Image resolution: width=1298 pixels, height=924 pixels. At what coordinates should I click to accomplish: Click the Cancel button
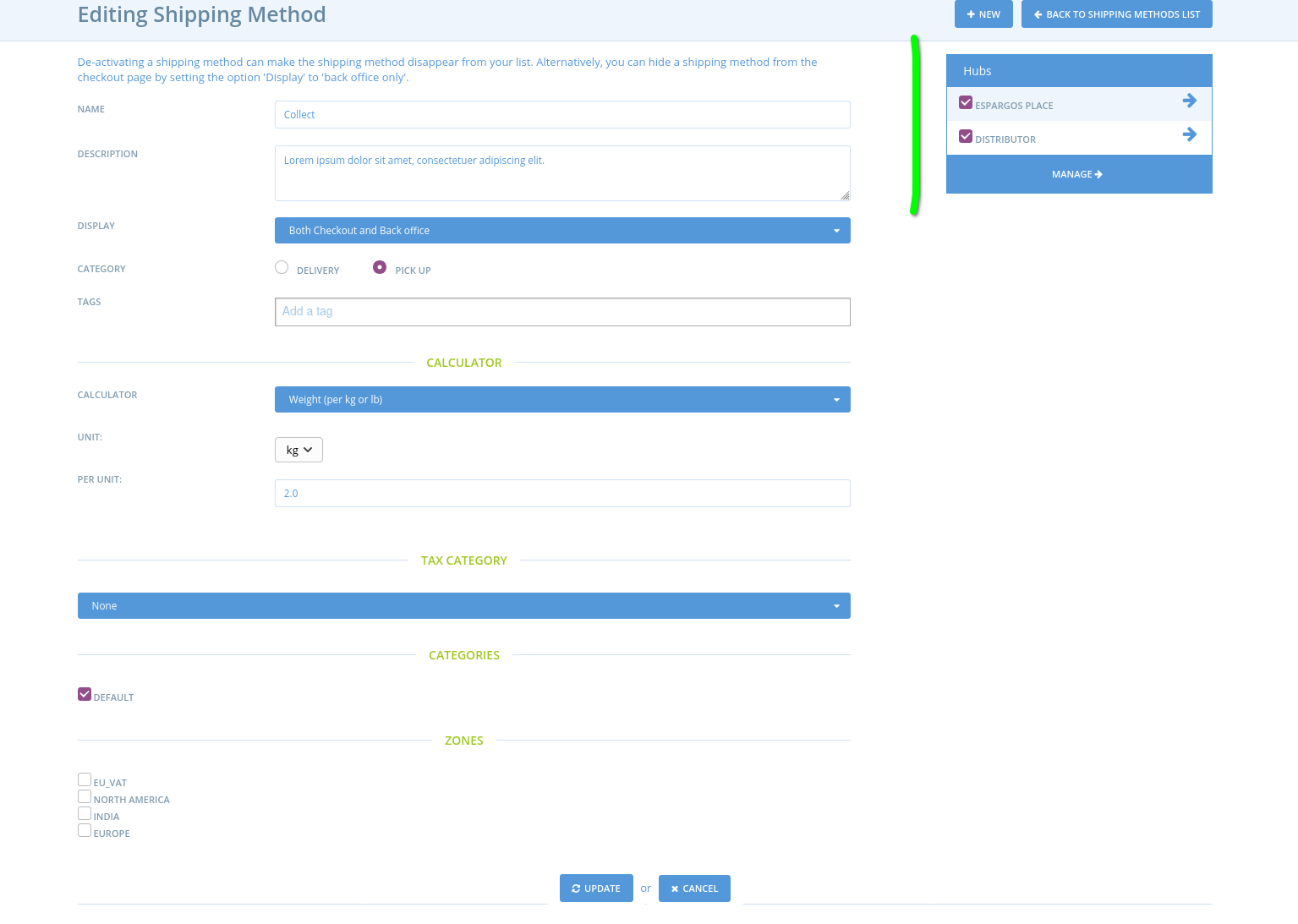coord(694,888)
